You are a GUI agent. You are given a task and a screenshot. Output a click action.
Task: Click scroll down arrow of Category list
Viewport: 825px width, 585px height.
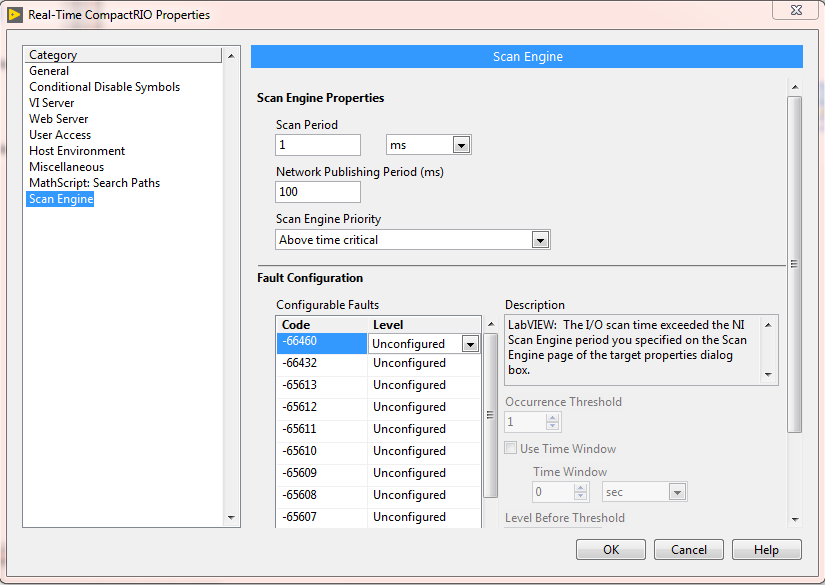tap(231, 518)
